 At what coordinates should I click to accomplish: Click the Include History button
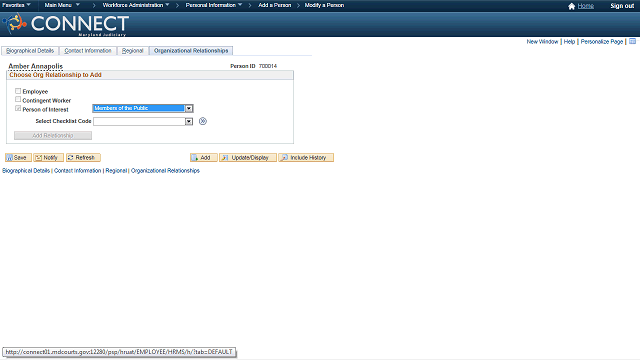pyautogui.click(x=306, y=158)
